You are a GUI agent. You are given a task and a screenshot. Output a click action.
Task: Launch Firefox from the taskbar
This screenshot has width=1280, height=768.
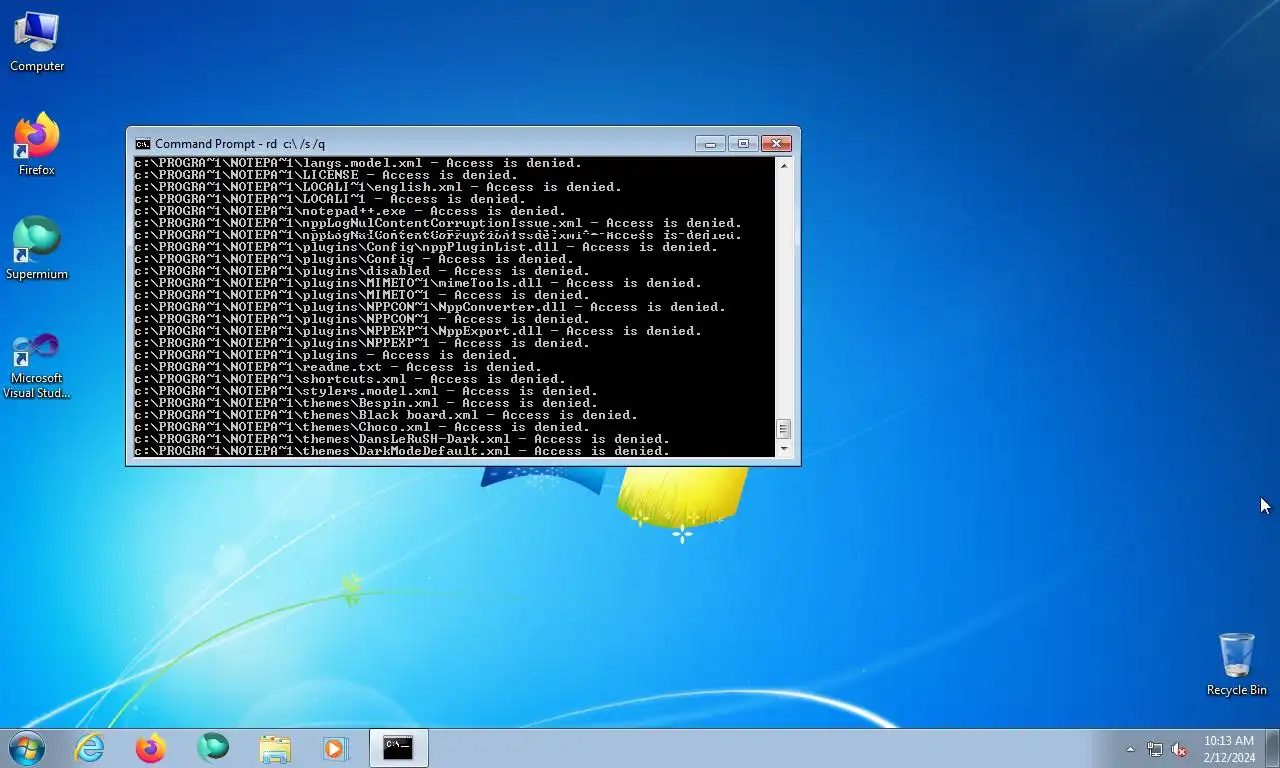[x=151, y=748]
